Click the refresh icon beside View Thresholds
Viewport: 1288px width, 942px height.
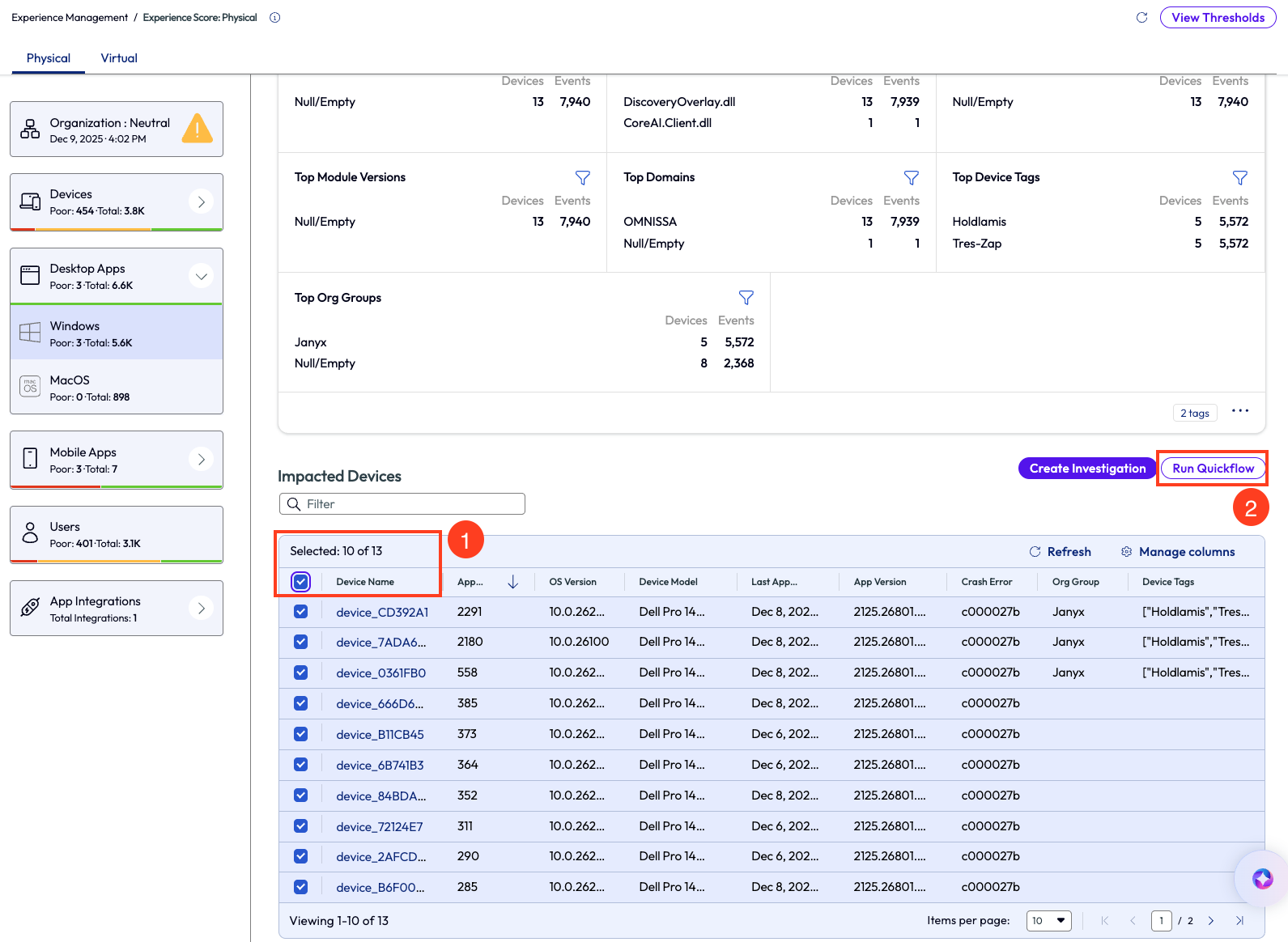tap(1141, 18)
